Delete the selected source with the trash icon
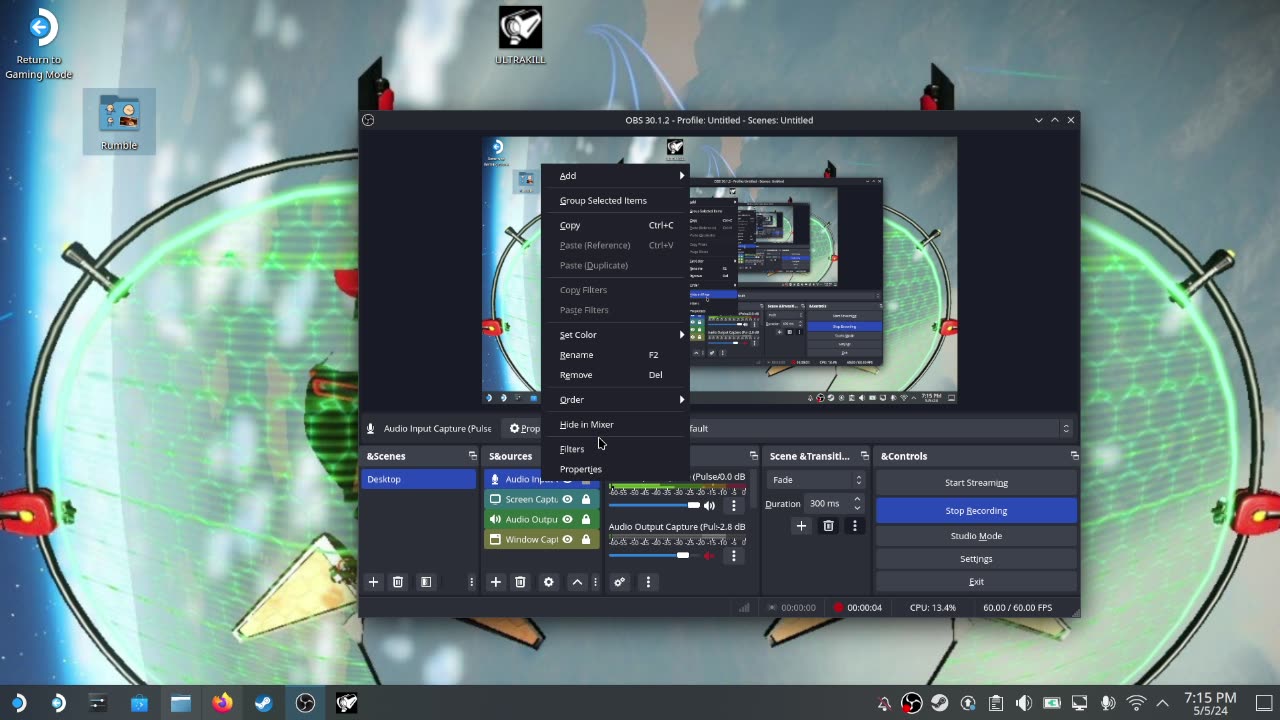The width and height of the screenshot is (1280, 720). pos(520,582)
